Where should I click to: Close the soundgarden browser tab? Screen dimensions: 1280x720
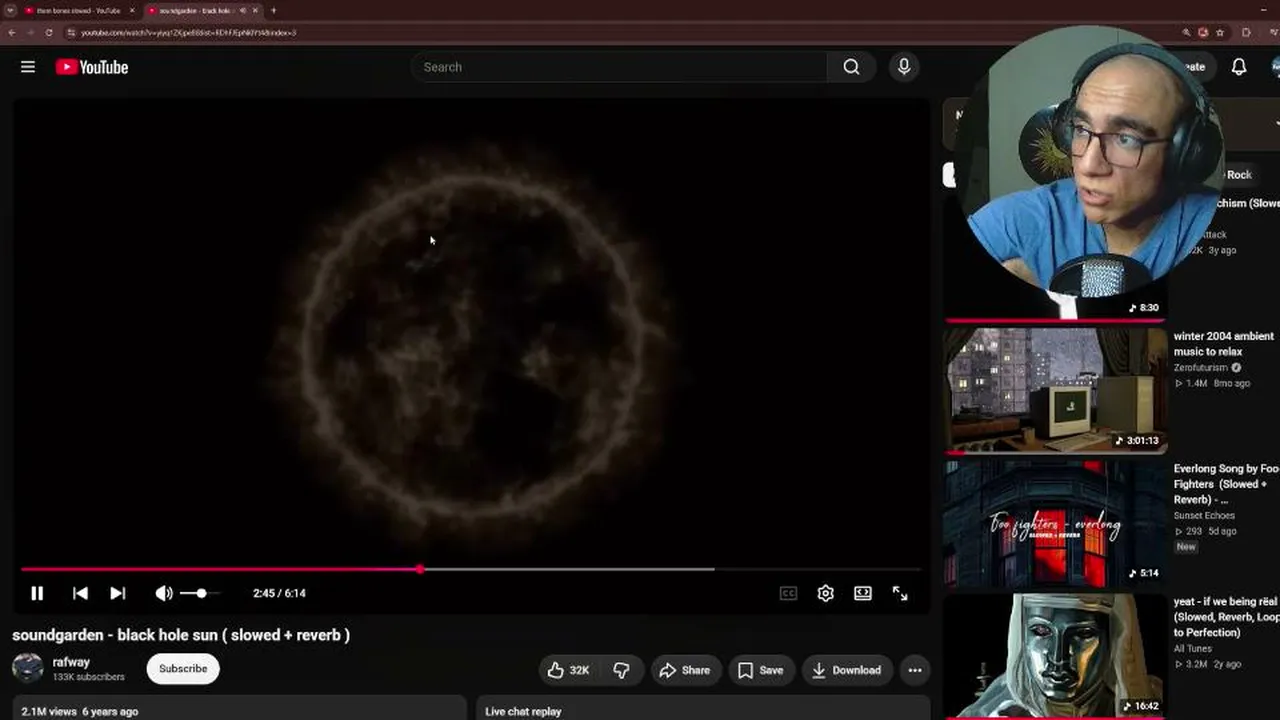(x=255, y=10)
